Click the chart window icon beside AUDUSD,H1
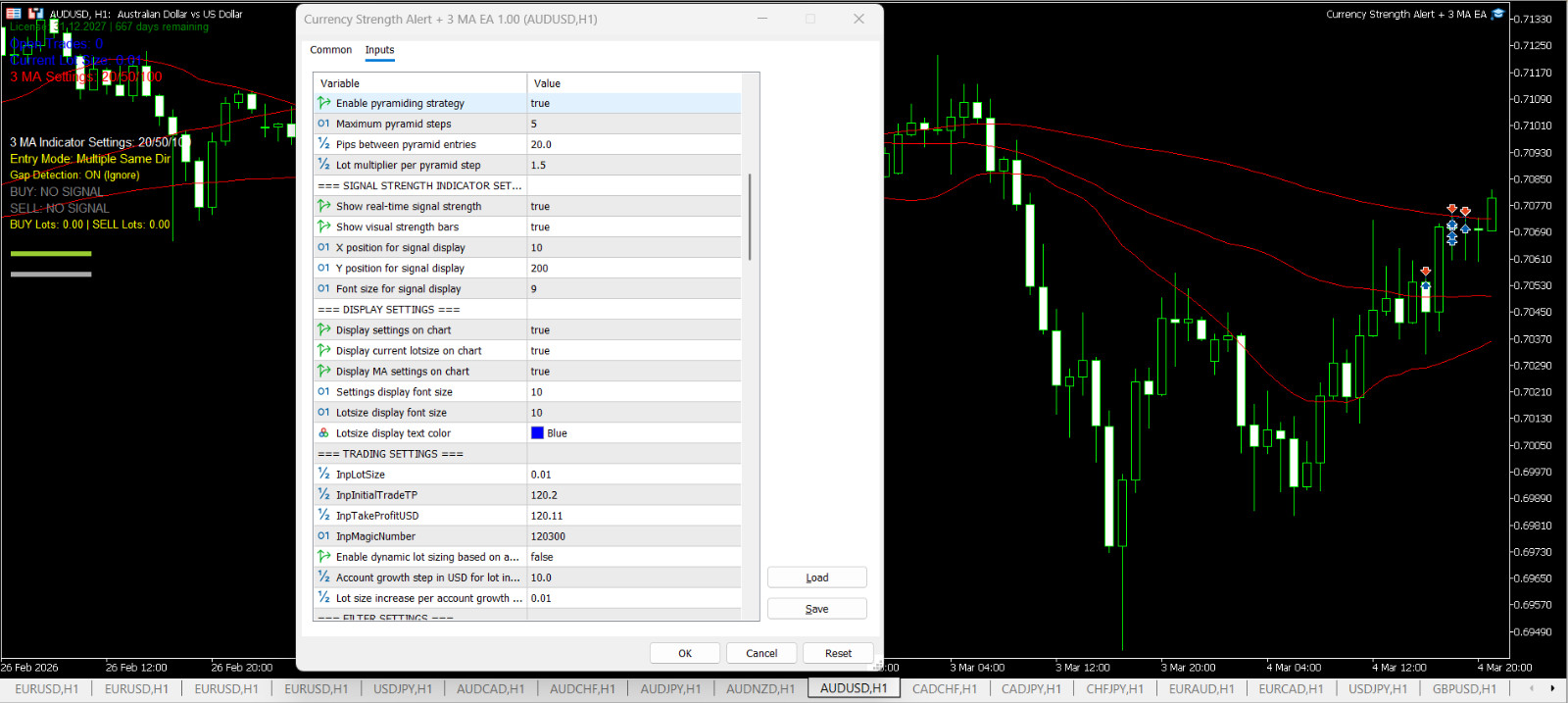 click(x=35, y=14)
